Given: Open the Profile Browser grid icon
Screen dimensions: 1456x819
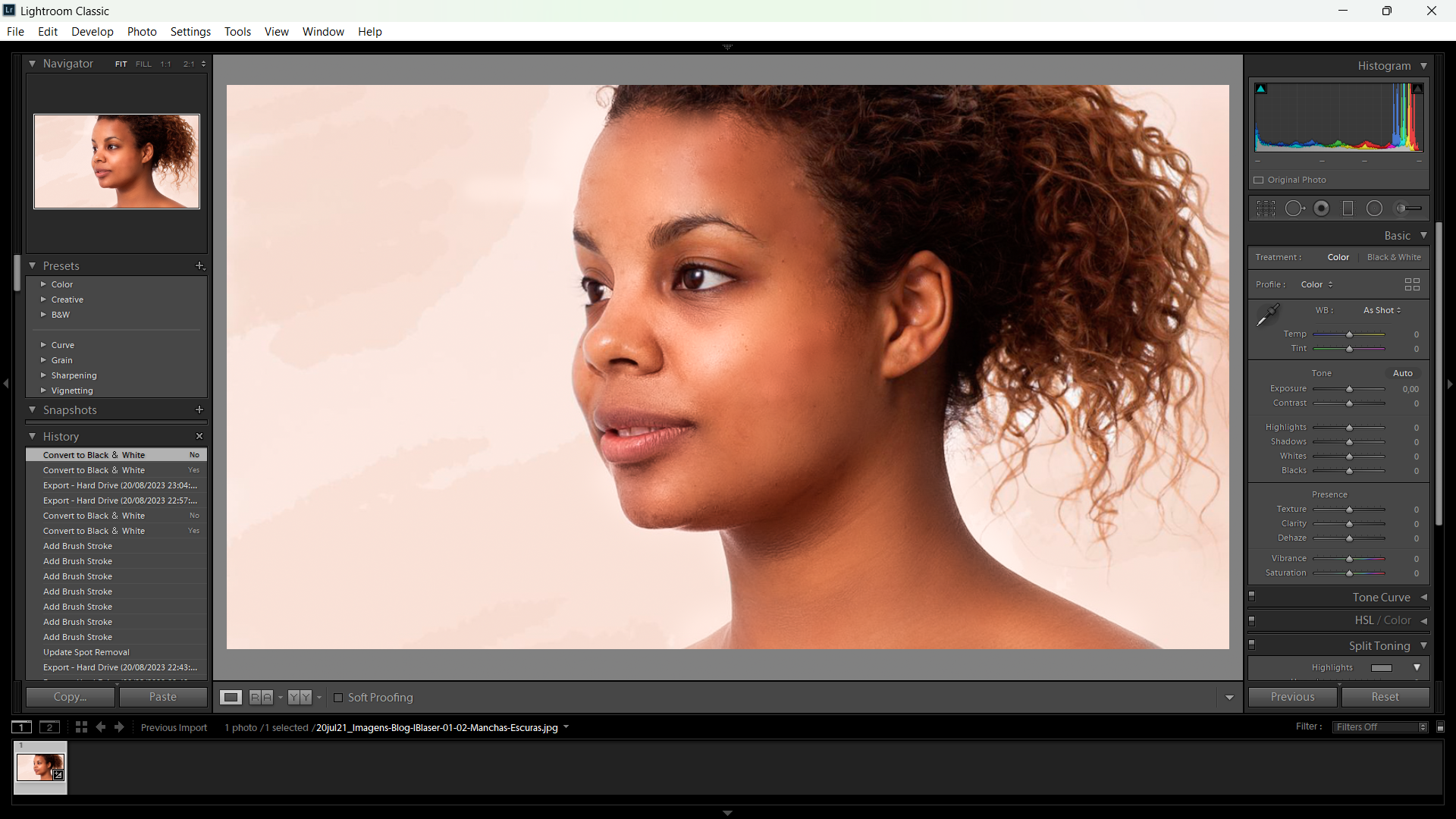Looking at the screenshot, I should (1411, 284).
